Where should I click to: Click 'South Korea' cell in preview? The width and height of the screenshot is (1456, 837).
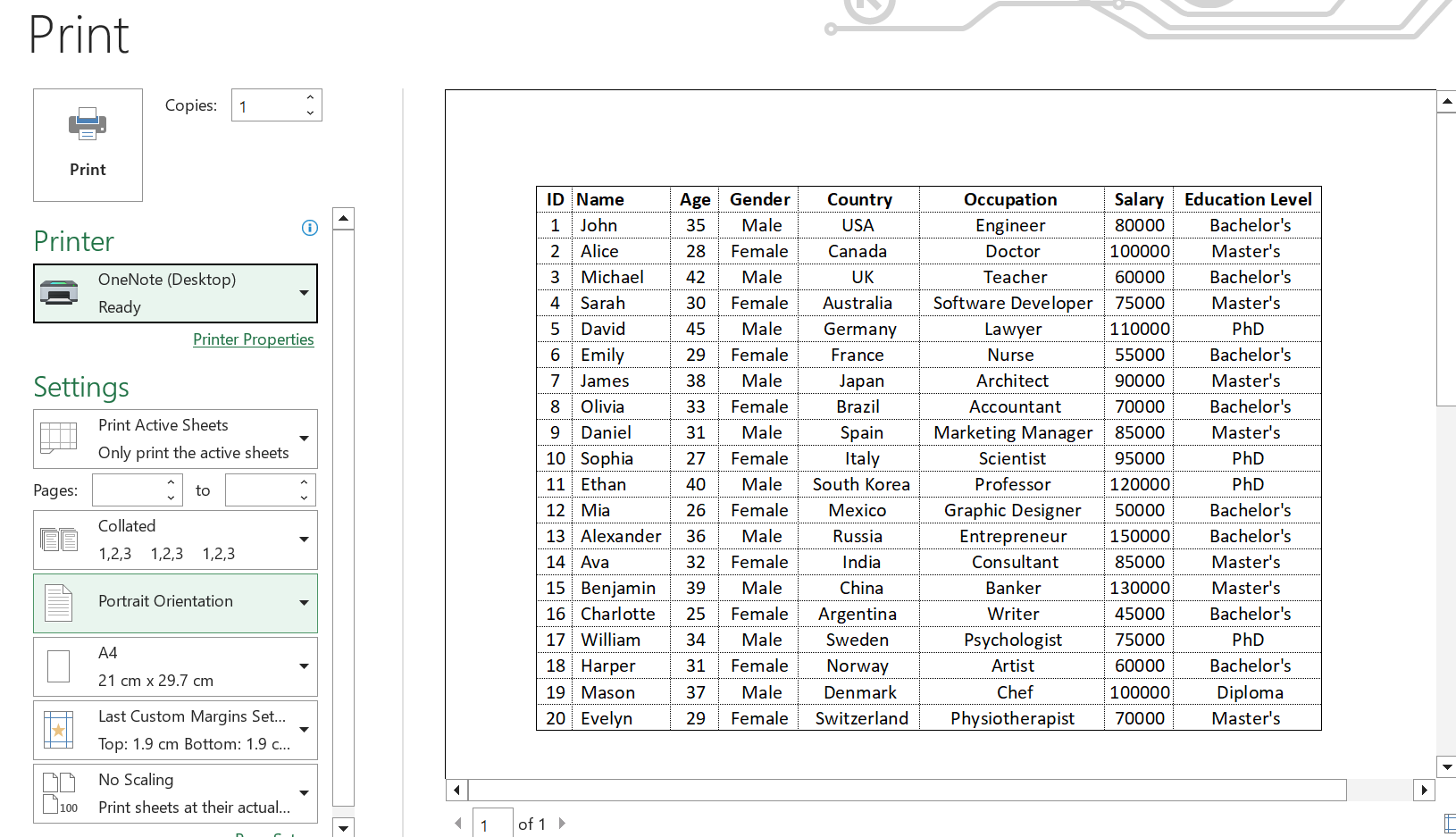tap(861, 484)
